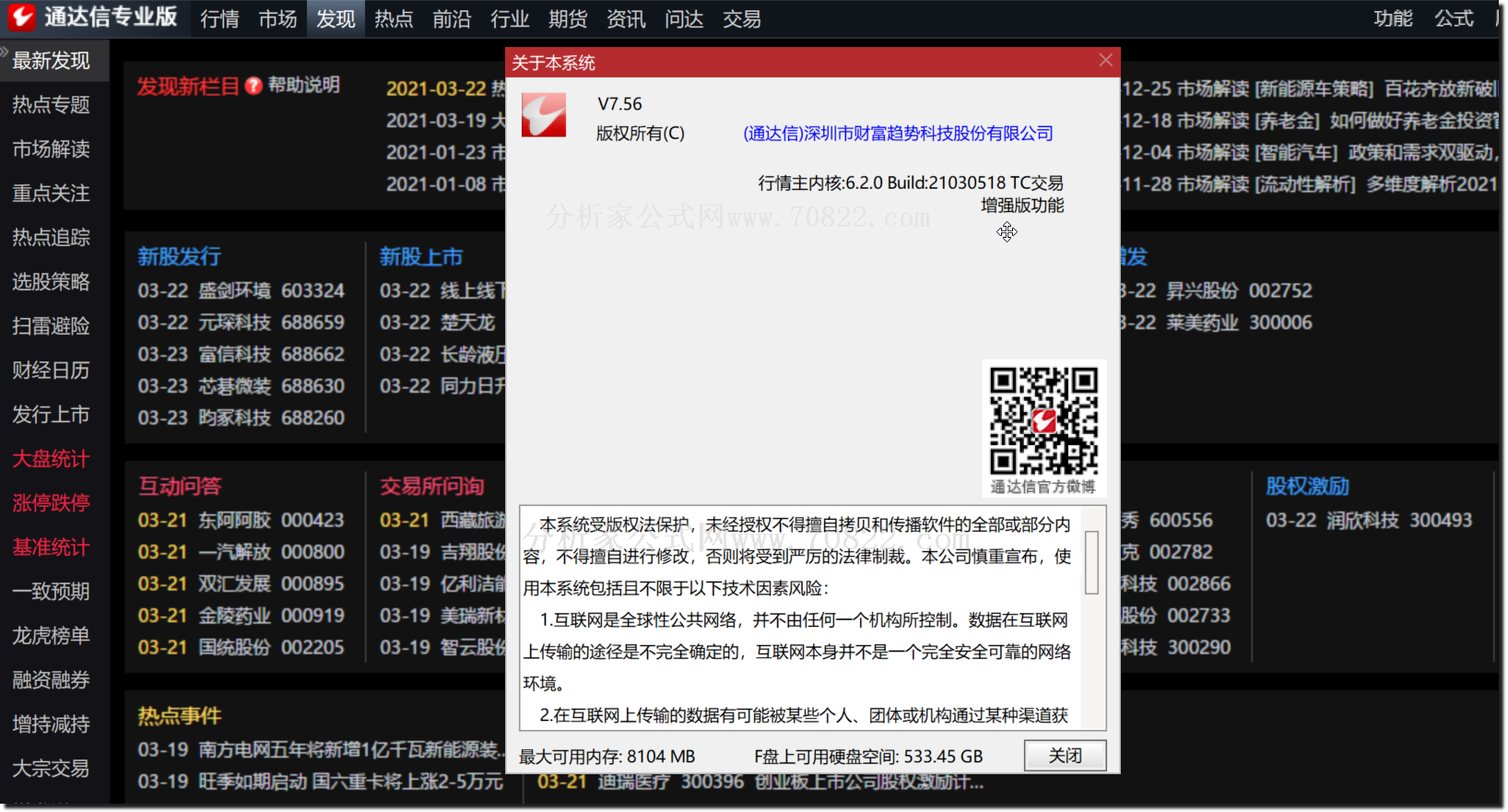Click row 一汽解放 000800
Viewport: 1508px width, 812px height.
point(242,552)
